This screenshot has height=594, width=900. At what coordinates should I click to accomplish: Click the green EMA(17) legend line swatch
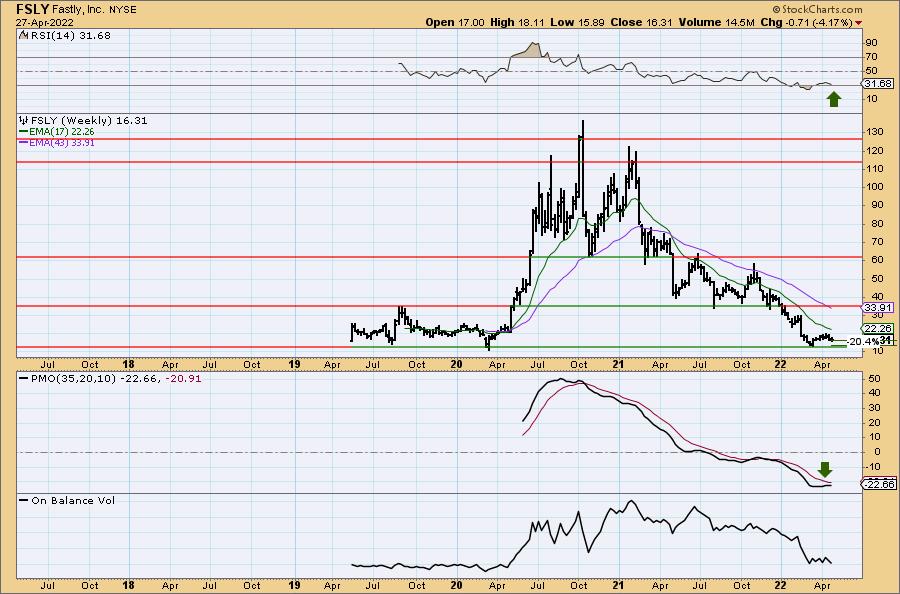24,131
